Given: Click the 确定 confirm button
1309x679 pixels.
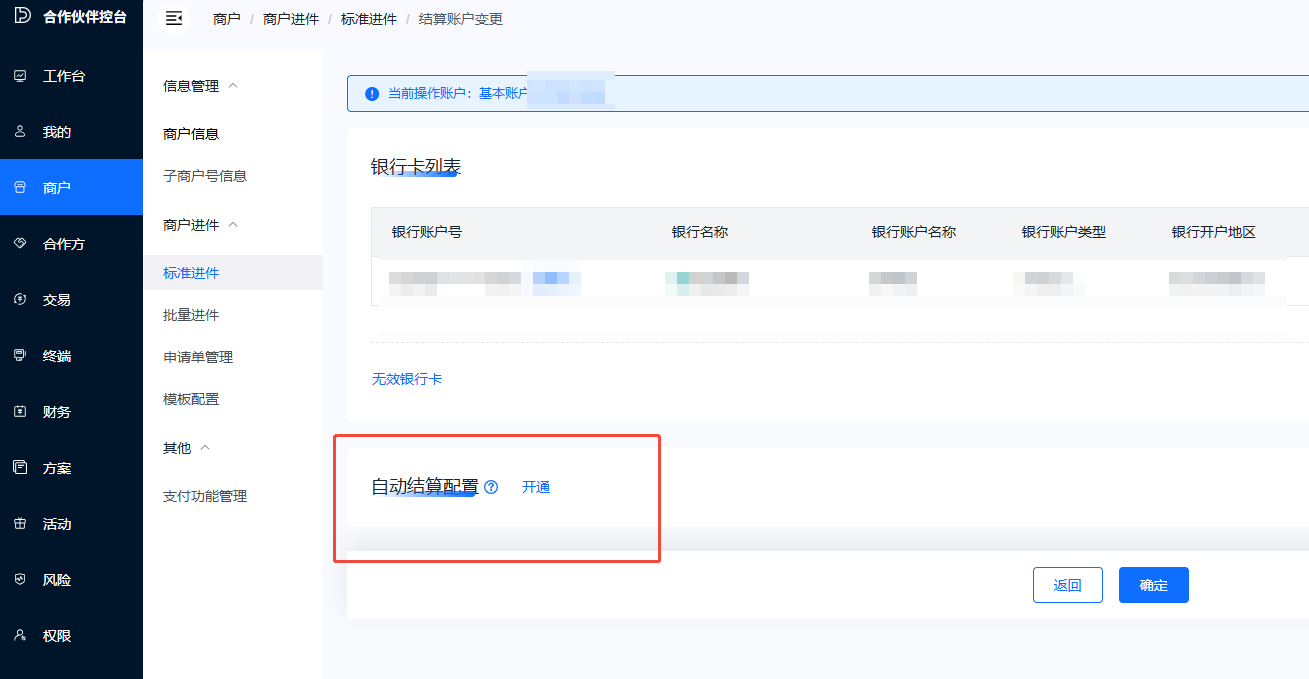Looking at the screenshot, I should coord(1153,585).
